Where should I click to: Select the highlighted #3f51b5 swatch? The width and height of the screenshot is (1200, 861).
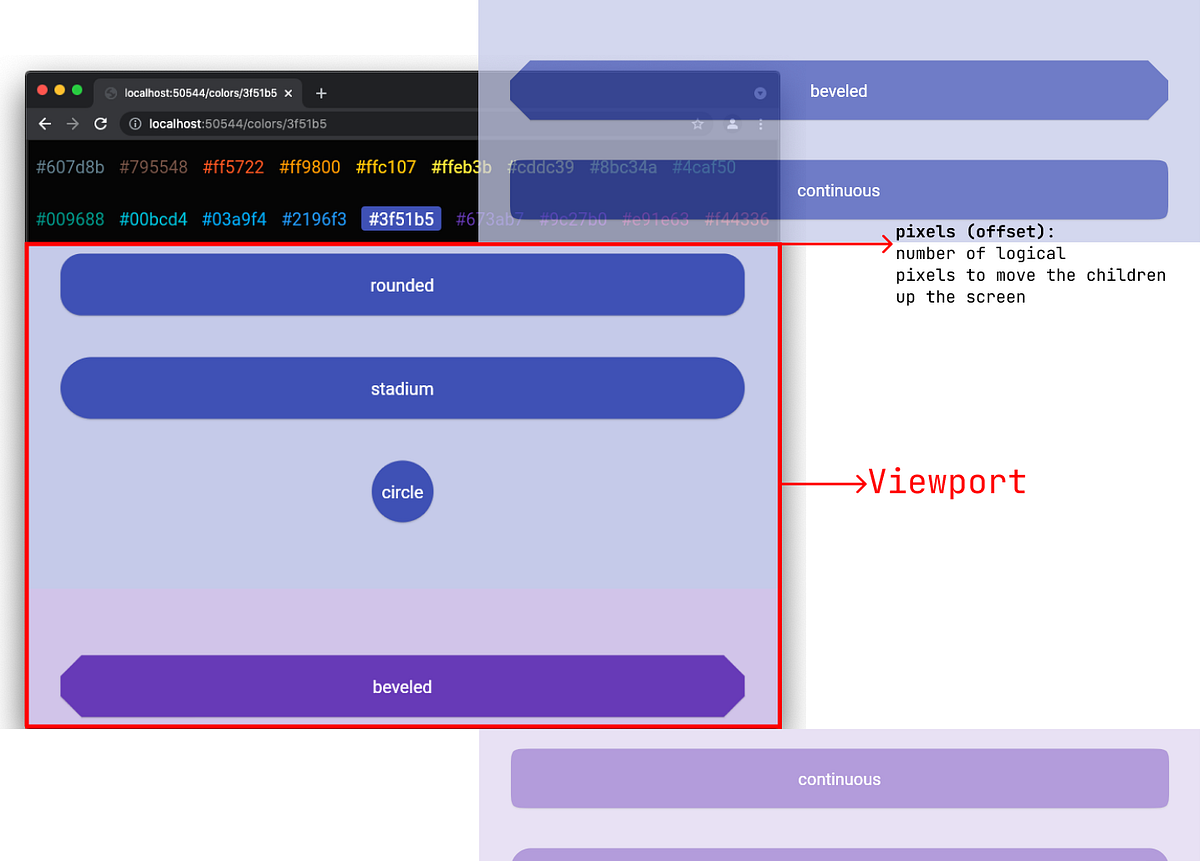[x=401, y=218]
